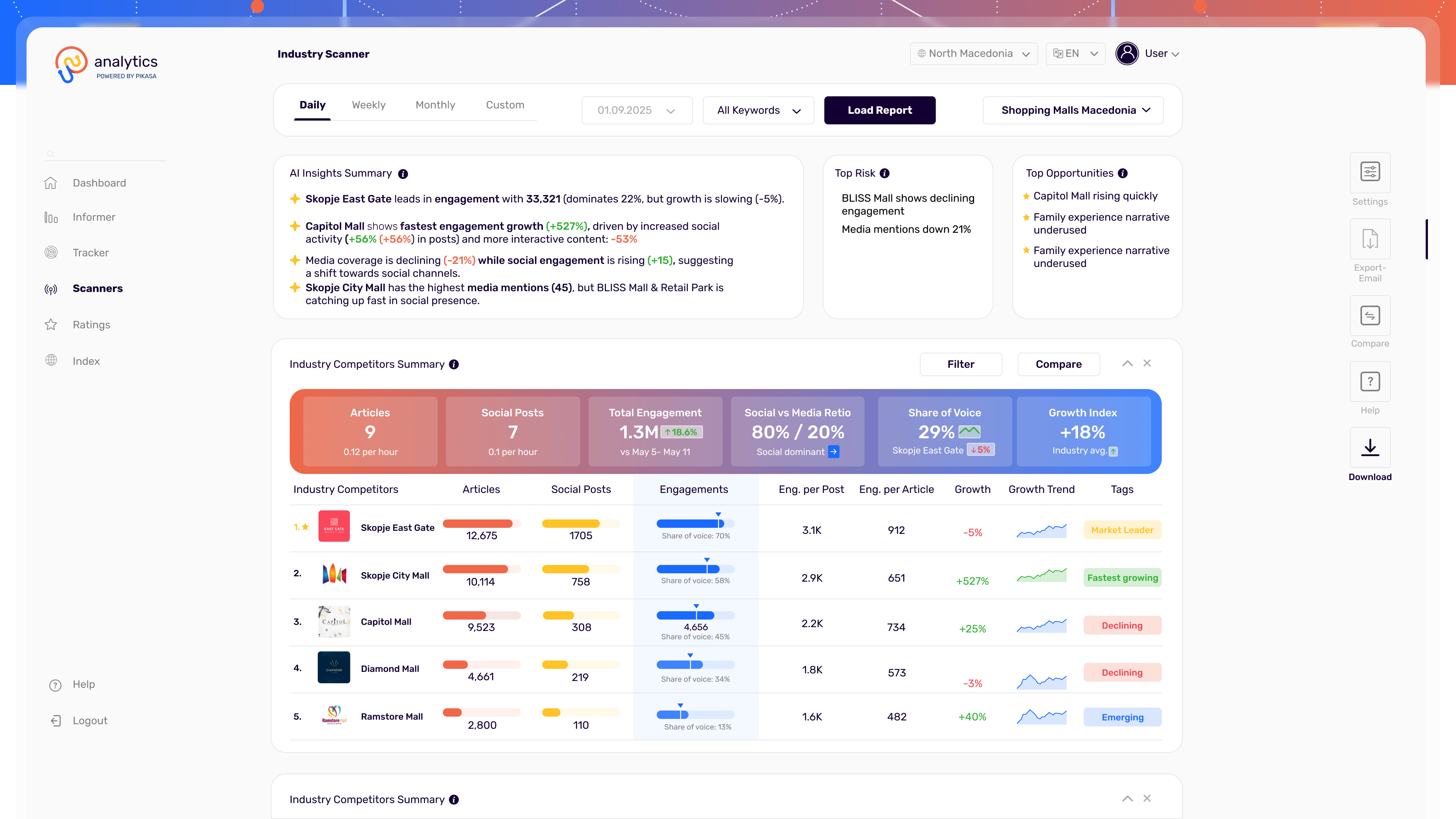
Task: Click the Fastest growing tag
Action: coord(1122,577)
